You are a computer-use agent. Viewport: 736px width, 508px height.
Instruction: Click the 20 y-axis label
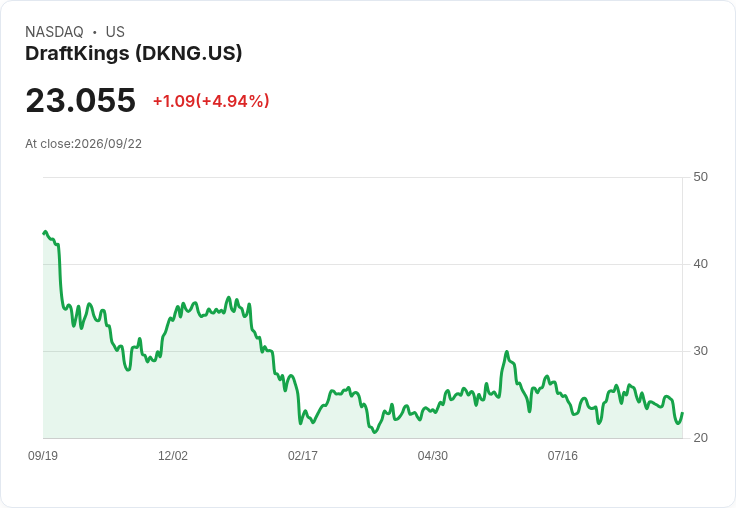pos(700,438)
